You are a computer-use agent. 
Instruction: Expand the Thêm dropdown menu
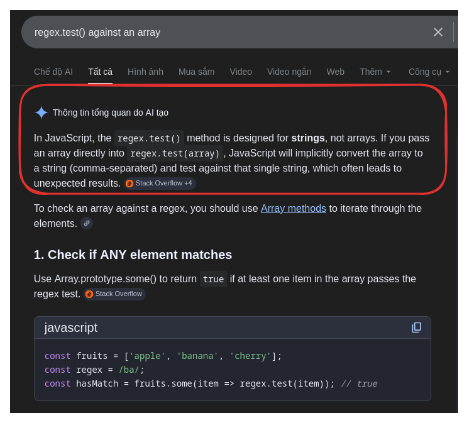pos(375,72)
